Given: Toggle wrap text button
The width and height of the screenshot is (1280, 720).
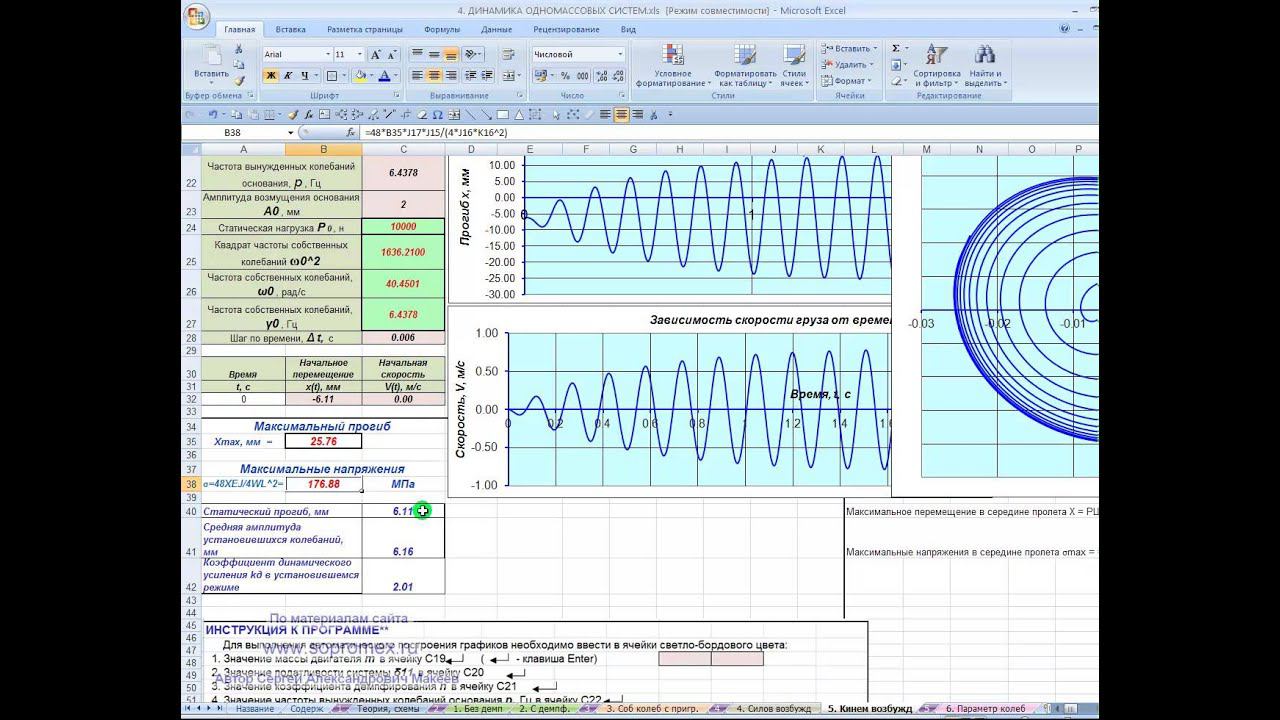Looking at the screenshot, I should (x=510, y=54).
